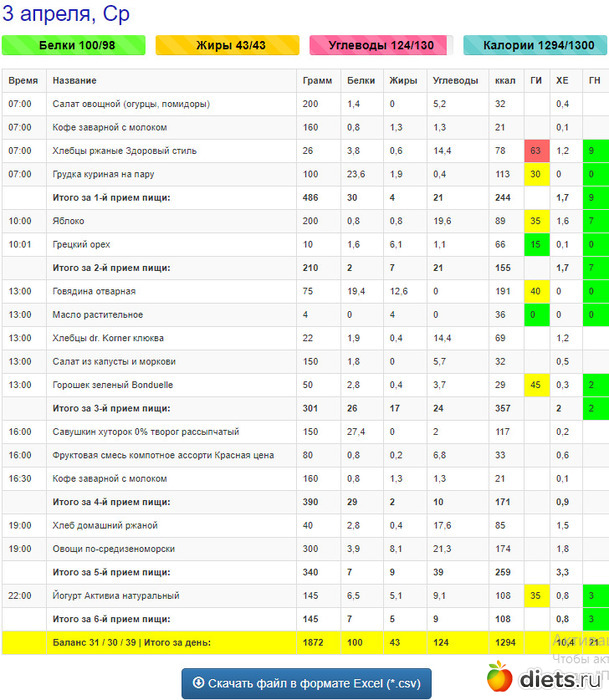Screen dimensions: 609x700
Task: Select Йогурт Активиа натуральный entry
Action: 116,596
